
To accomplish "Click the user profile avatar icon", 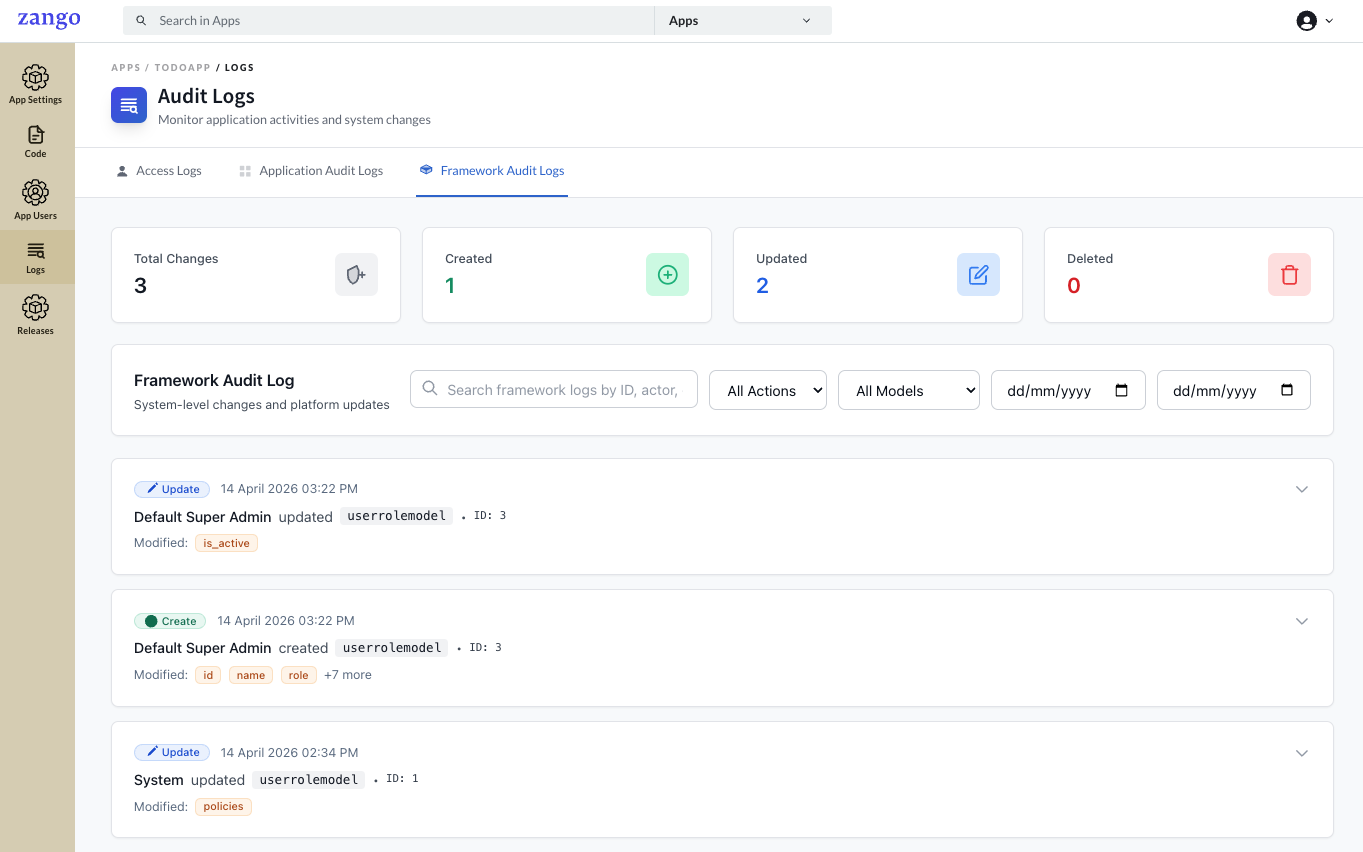I will 1306,21.
